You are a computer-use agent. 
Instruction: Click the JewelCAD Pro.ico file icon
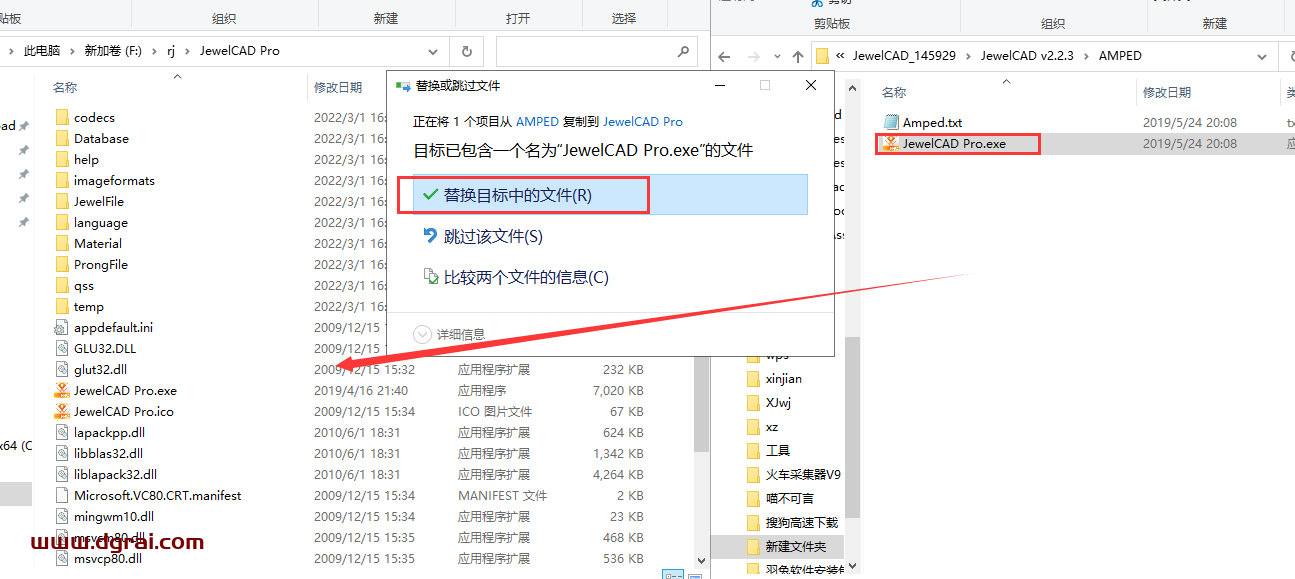pos(62,411)
